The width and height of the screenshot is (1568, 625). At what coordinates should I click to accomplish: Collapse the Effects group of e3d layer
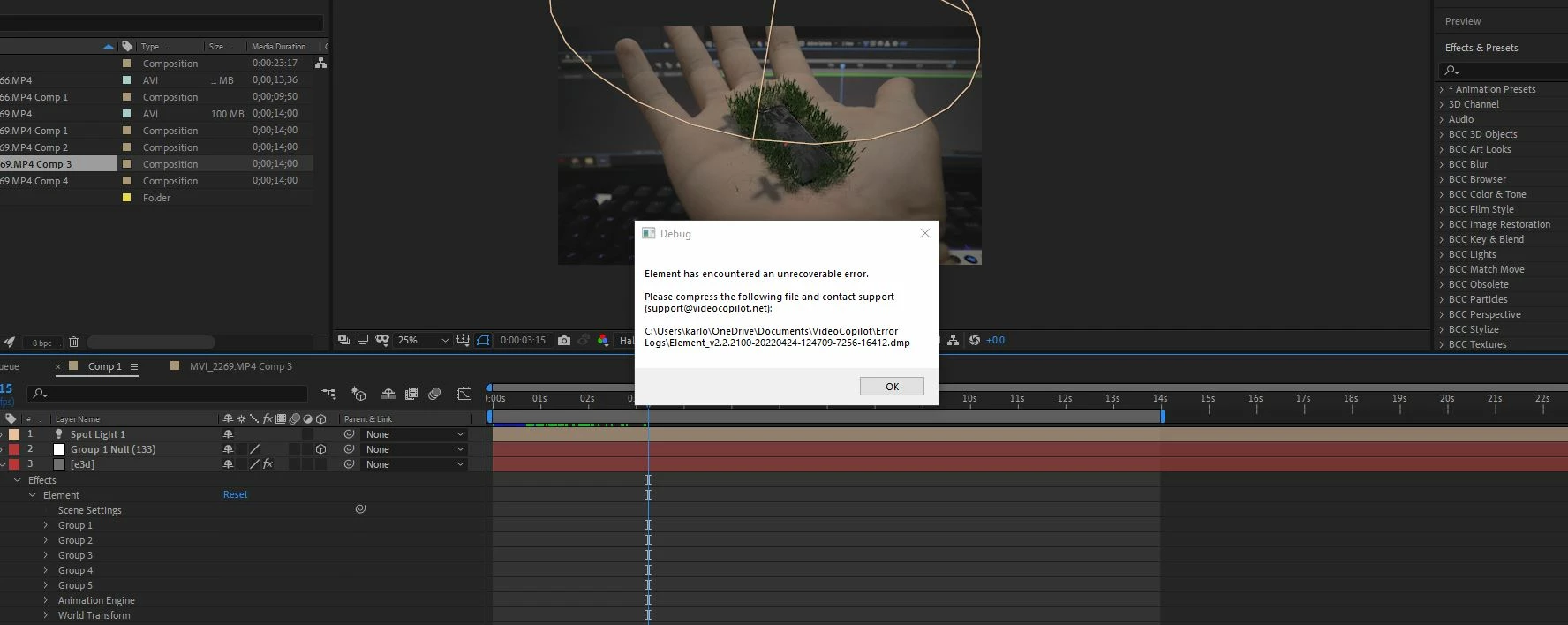click(17, 480)
